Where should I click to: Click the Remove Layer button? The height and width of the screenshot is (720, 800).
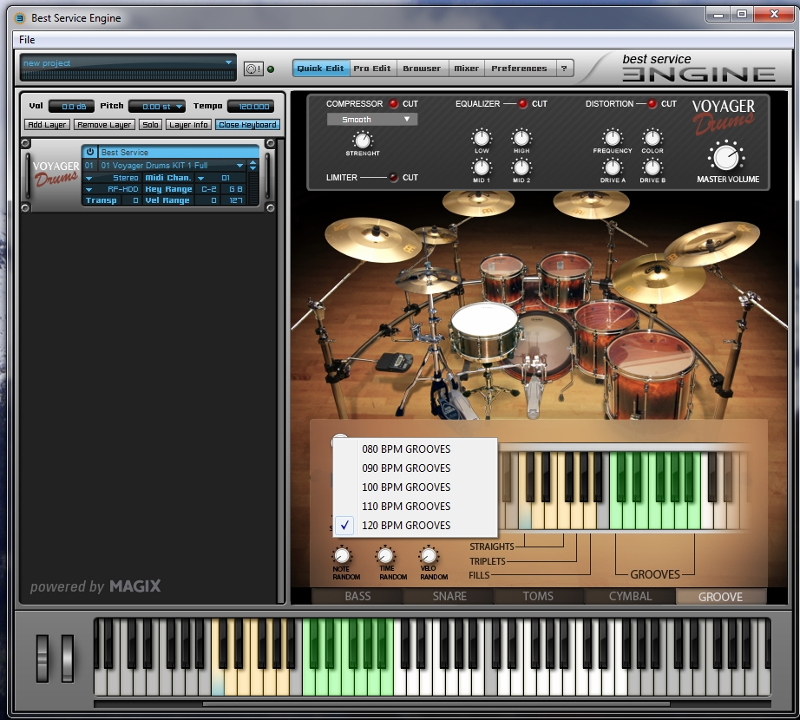[x=105, y=125]
